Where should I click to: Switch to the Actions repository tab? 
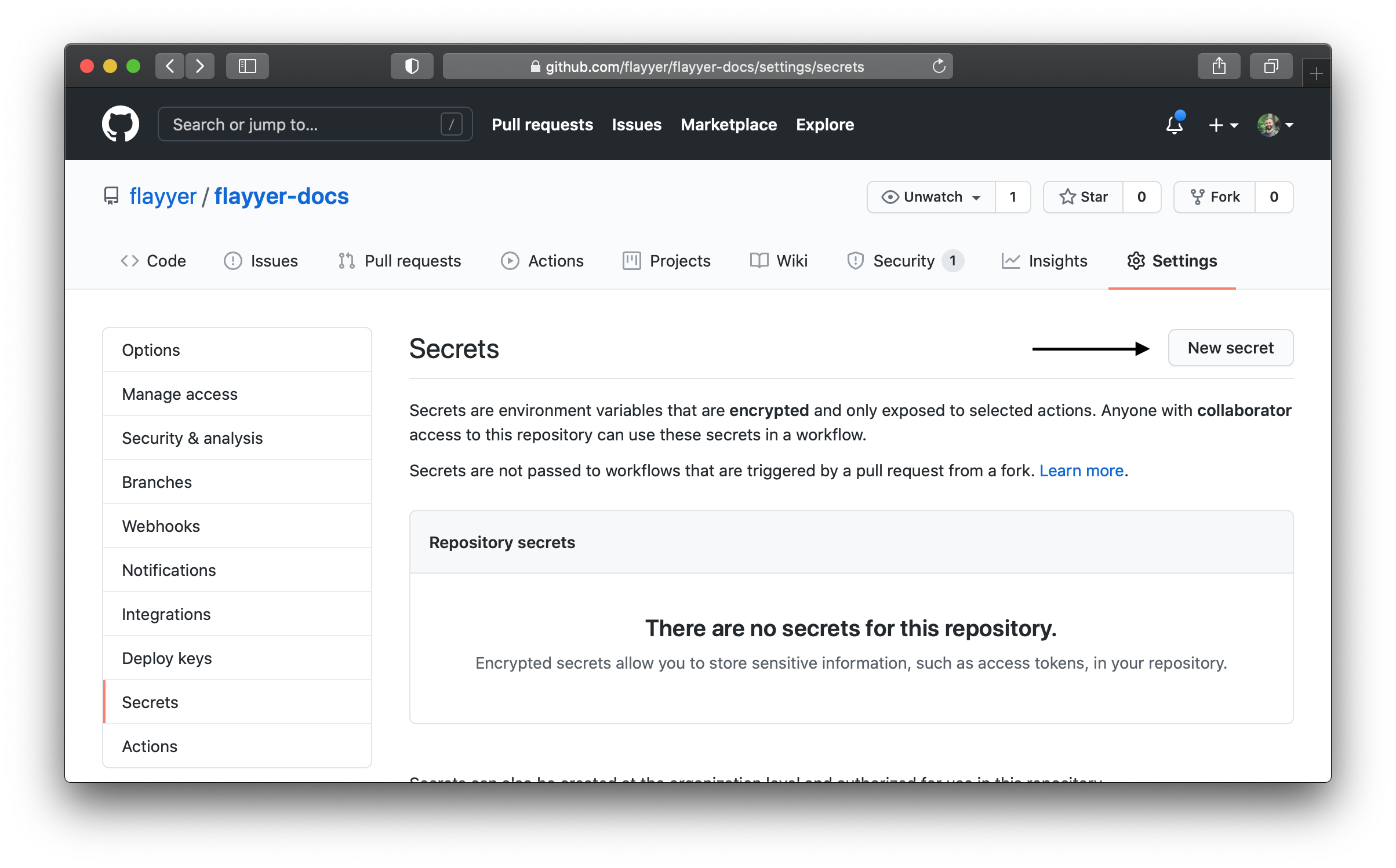pos(543,261)
